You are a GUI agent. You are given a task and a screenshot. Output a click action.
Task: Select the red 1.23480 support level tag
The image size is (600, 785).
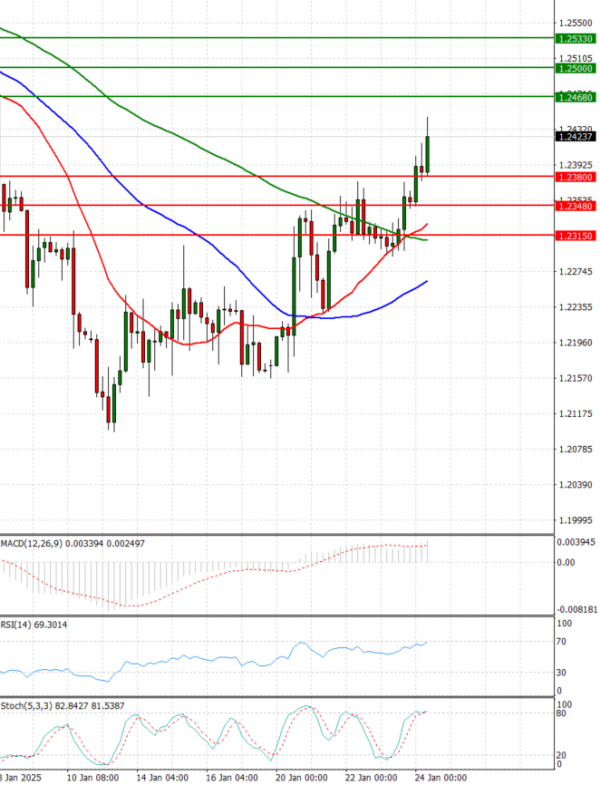click(577, 206)
